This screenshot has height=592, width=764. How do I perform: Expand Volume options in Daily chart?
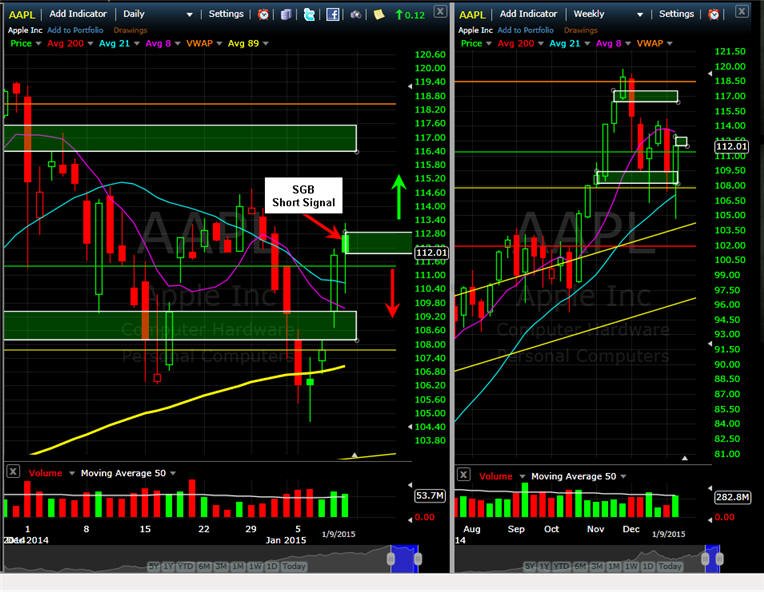point(72,473)
